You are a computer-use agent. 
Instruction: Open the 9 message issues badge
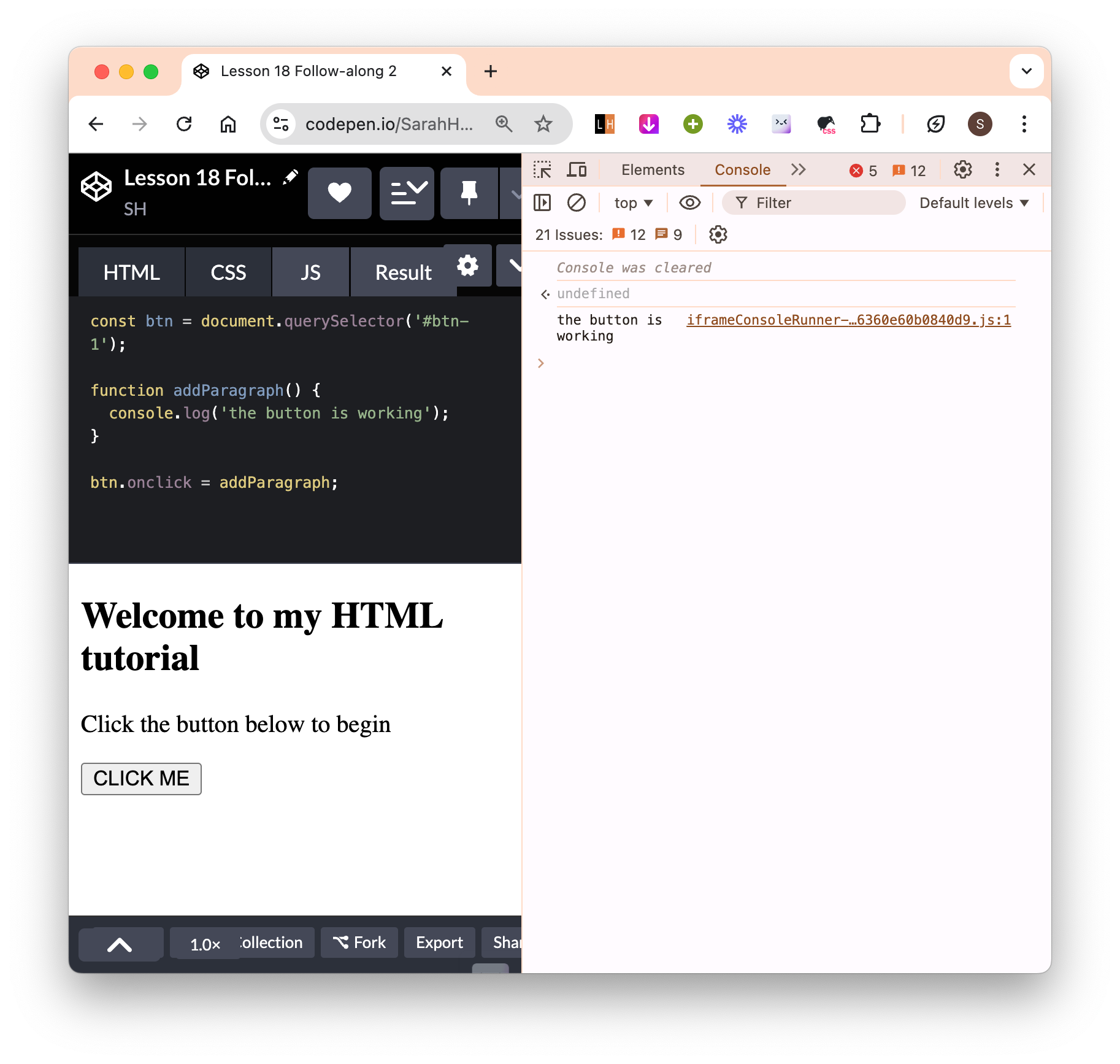[x=669, y=234]
